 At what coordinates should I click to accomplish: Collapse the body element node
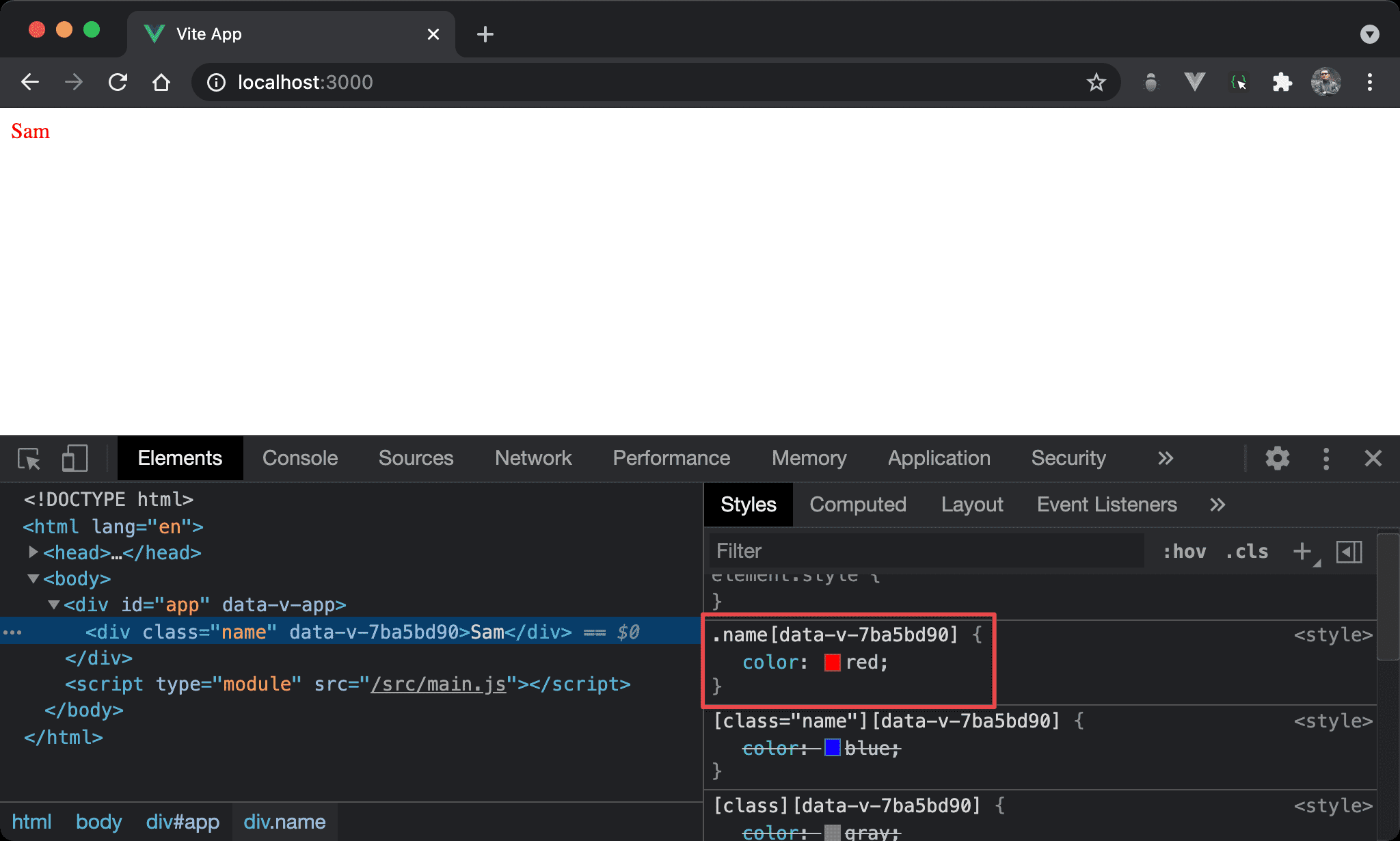click(33, 578)
